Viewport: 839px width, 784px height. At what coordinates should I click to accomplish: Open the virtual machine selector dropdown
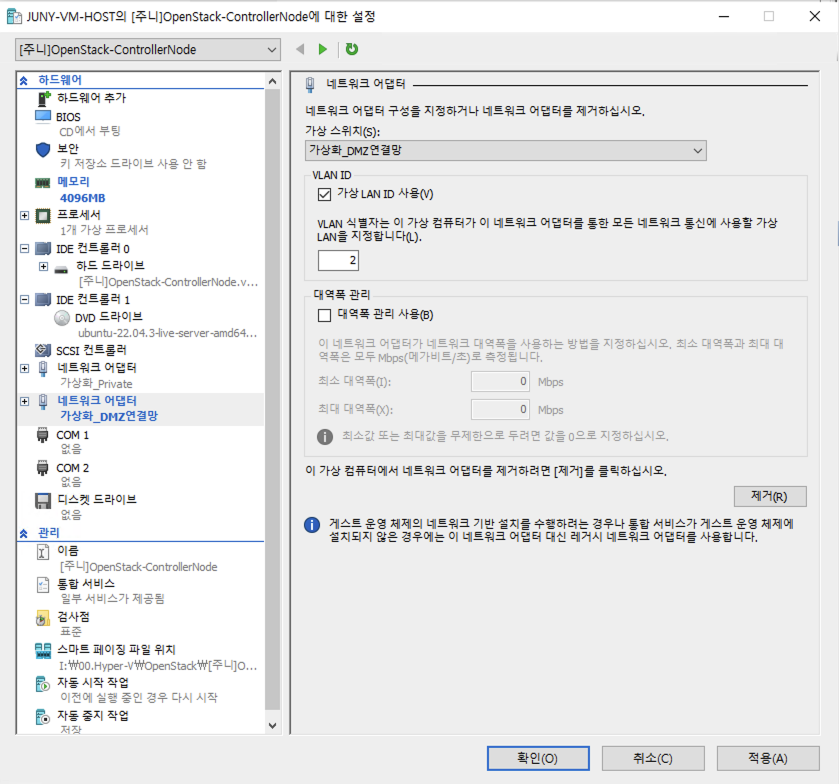pyautogui.click(x=148, y=50)
